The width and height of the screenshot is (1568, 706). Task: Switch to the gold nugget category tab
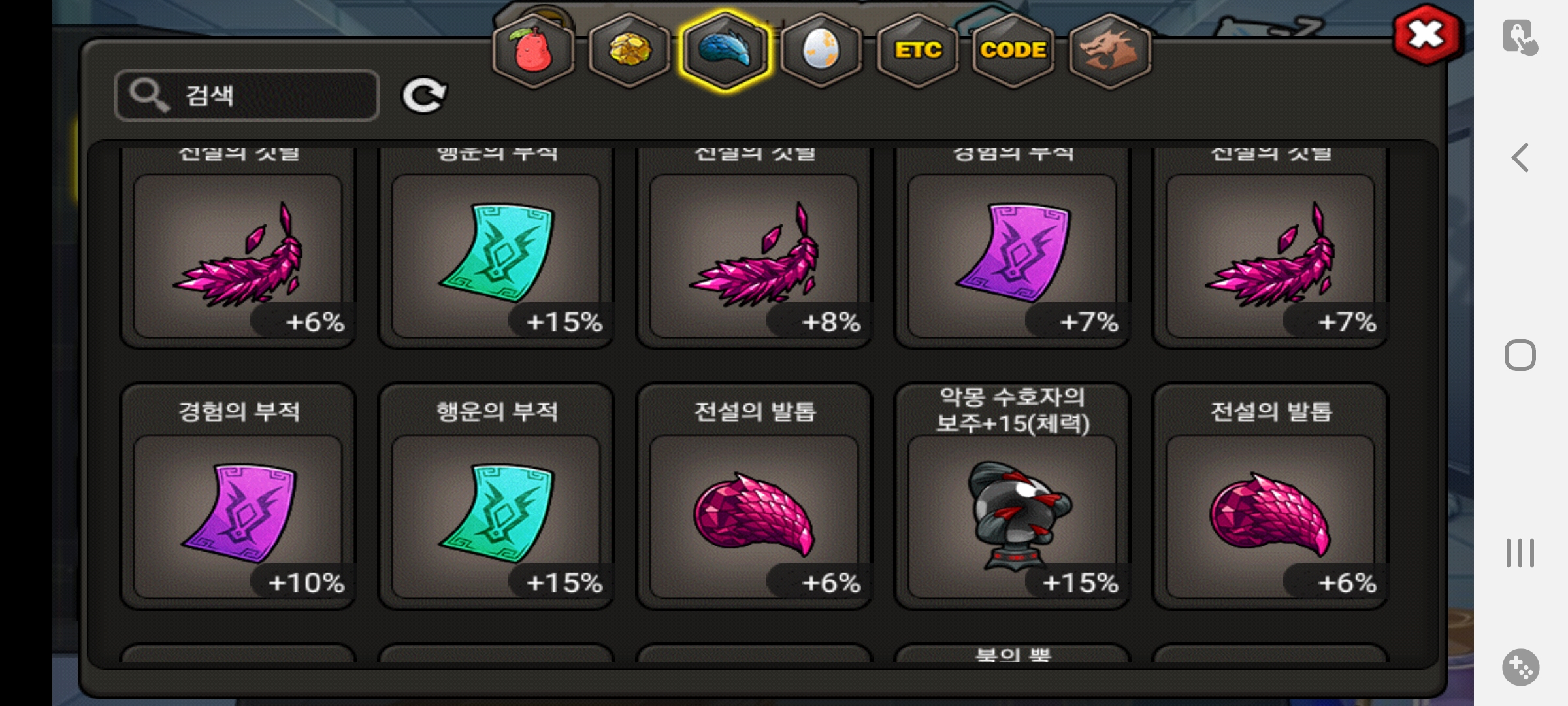coord(629,51)
